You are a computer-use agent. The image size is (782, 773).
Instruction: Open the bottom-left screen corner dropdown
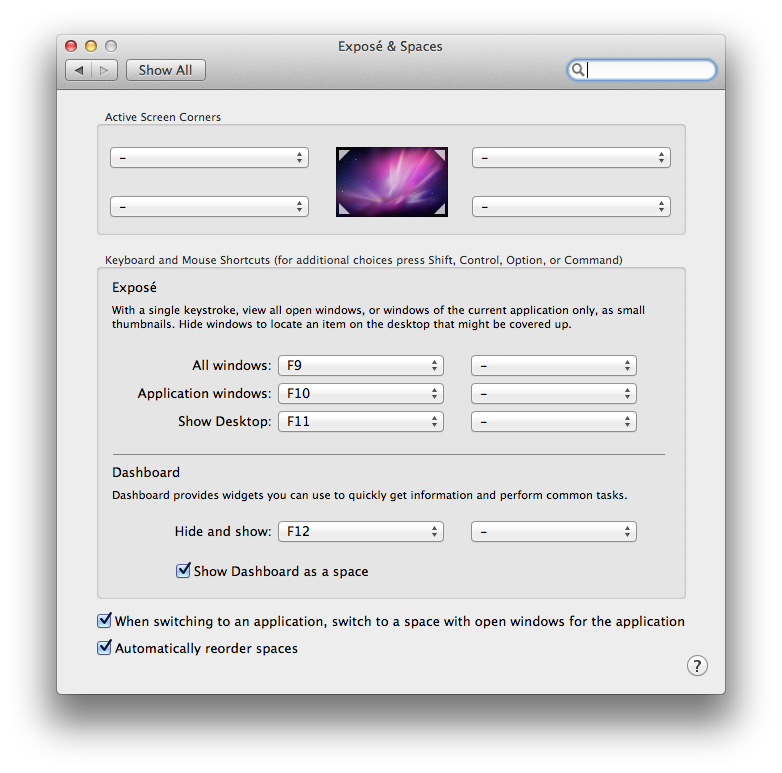pos(209,206)
